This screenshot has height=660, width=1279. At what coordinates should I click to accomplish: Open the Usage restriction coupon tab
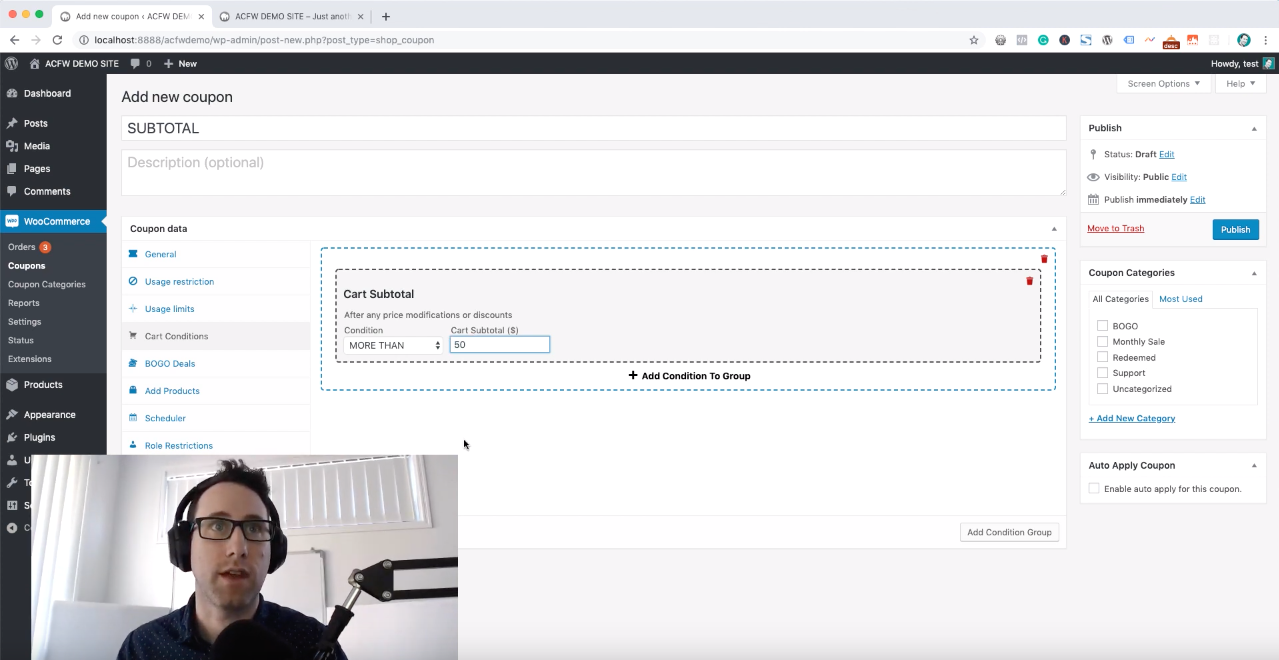tap(179, 282)
